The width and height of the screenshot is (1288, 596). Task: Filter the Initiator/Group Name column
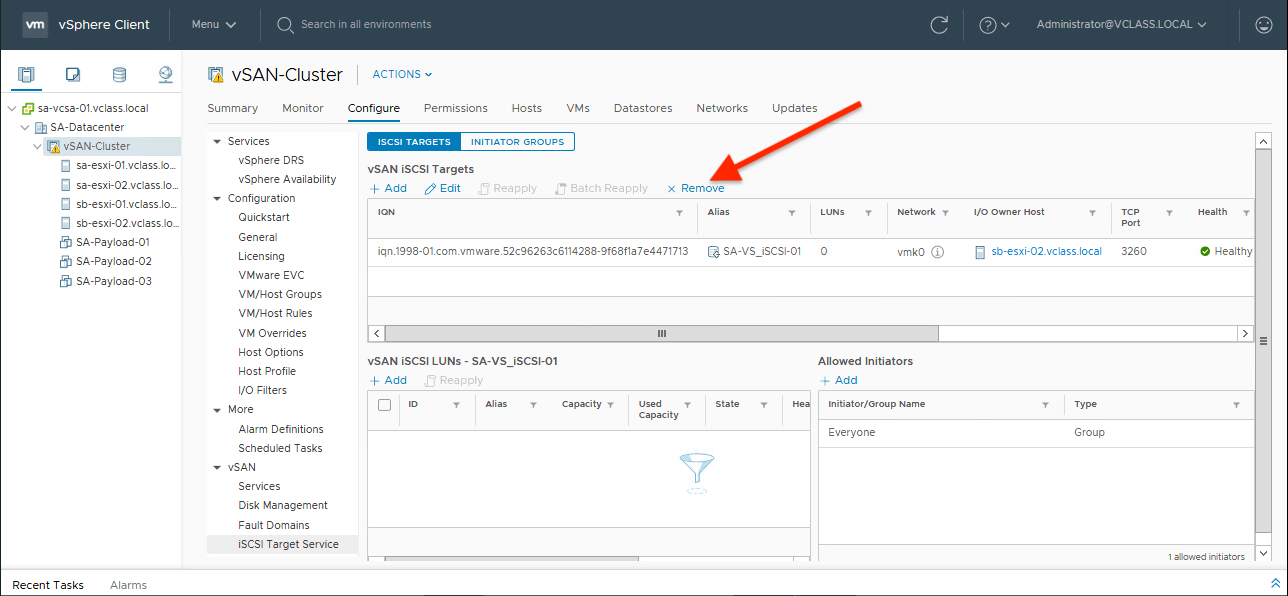[1046, 405]
